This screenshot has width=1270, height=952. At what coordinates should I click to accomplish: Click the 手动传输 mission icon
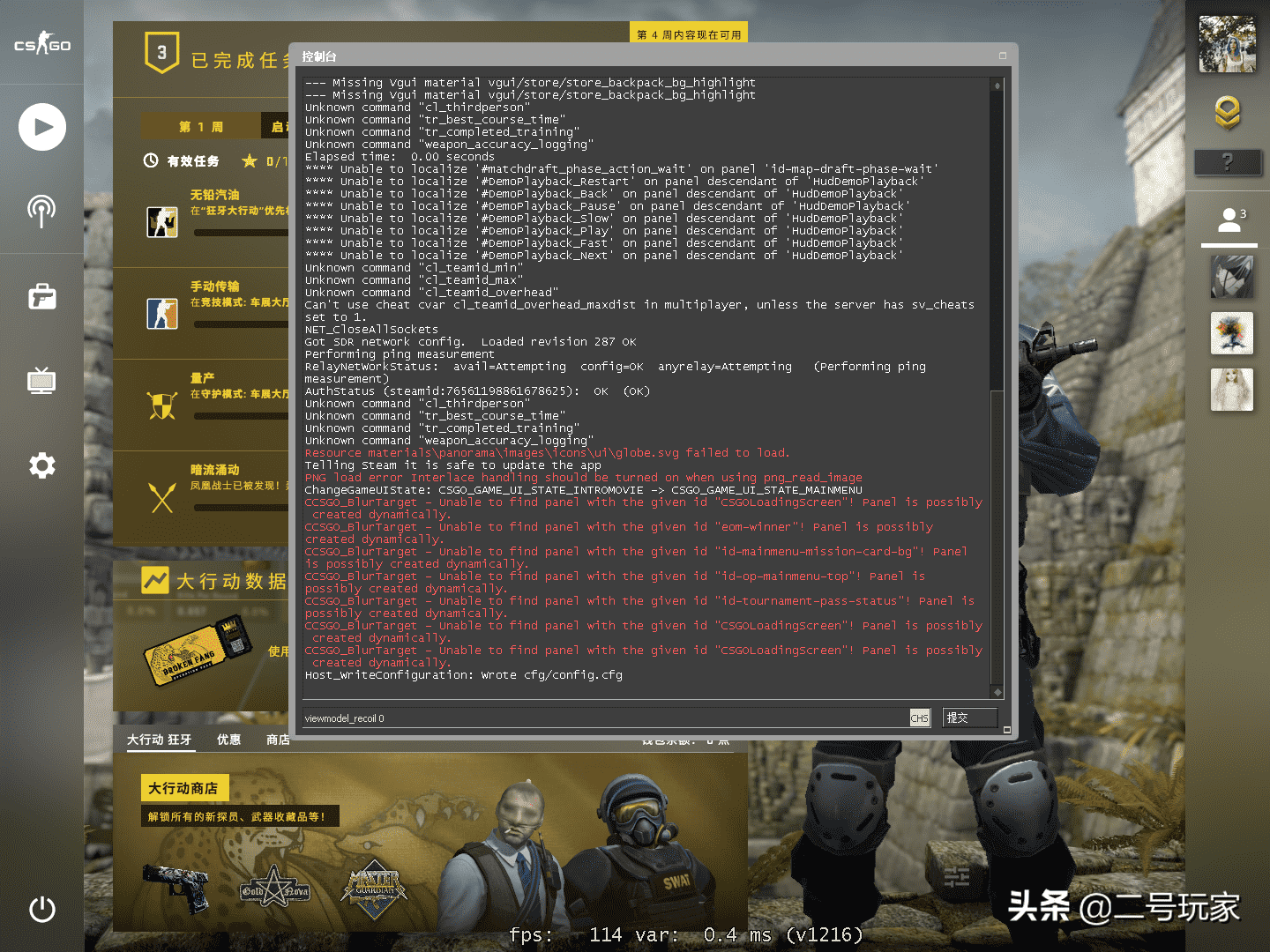[162, 313]
